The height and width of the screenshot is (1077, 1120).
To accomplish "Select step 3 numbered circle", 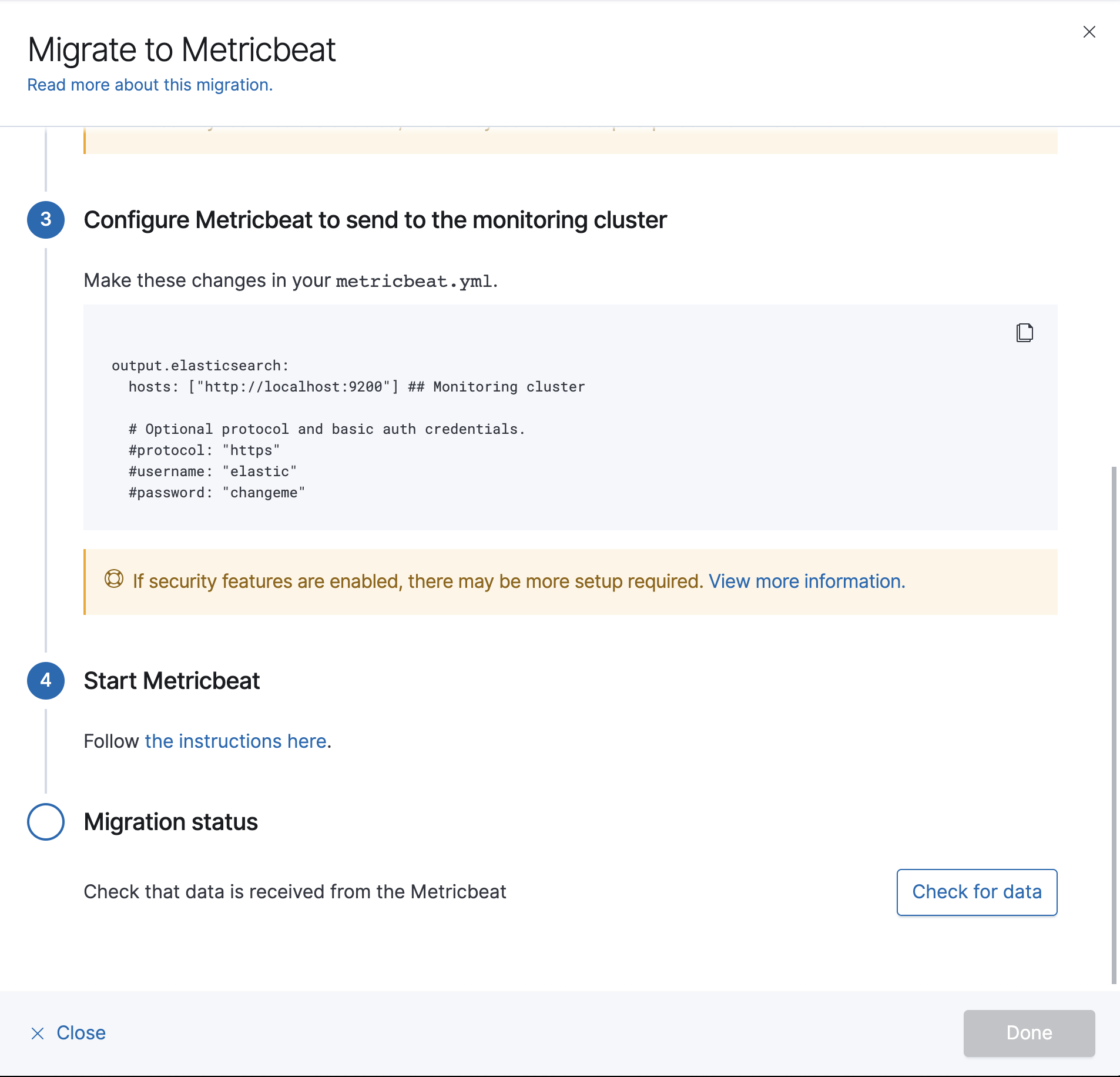I will [46, 219].
